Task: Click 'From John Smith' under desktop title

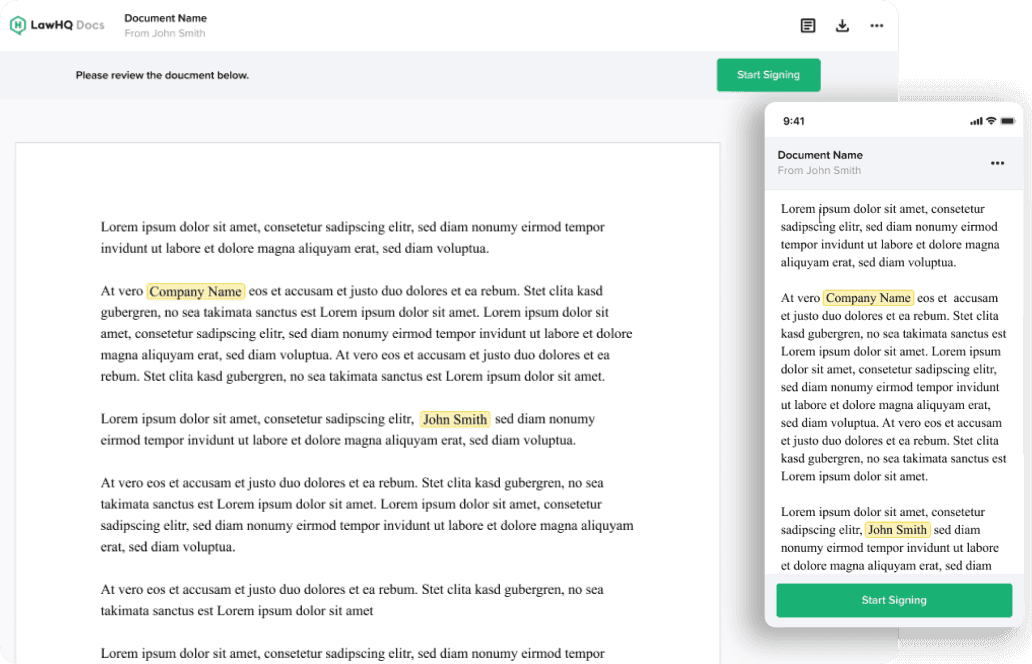Action: coord(165,33)
